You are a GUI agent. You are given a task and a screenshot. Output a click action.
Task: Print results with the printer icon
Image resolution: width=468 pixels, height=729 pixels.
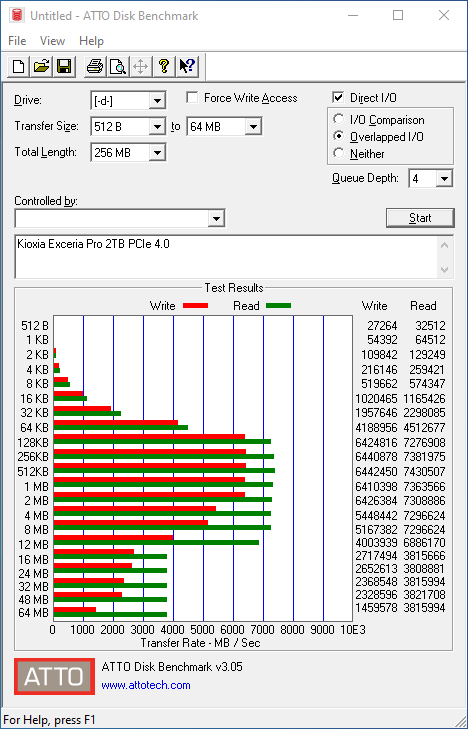tap(95, 66)
